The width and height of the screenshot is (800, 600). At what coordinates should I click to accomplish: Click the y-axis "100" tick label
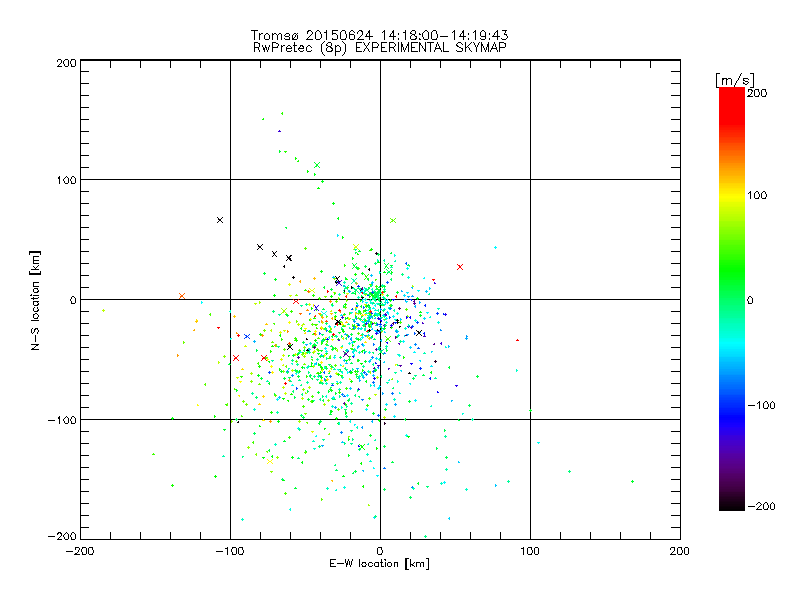click(x=66, y=180)
